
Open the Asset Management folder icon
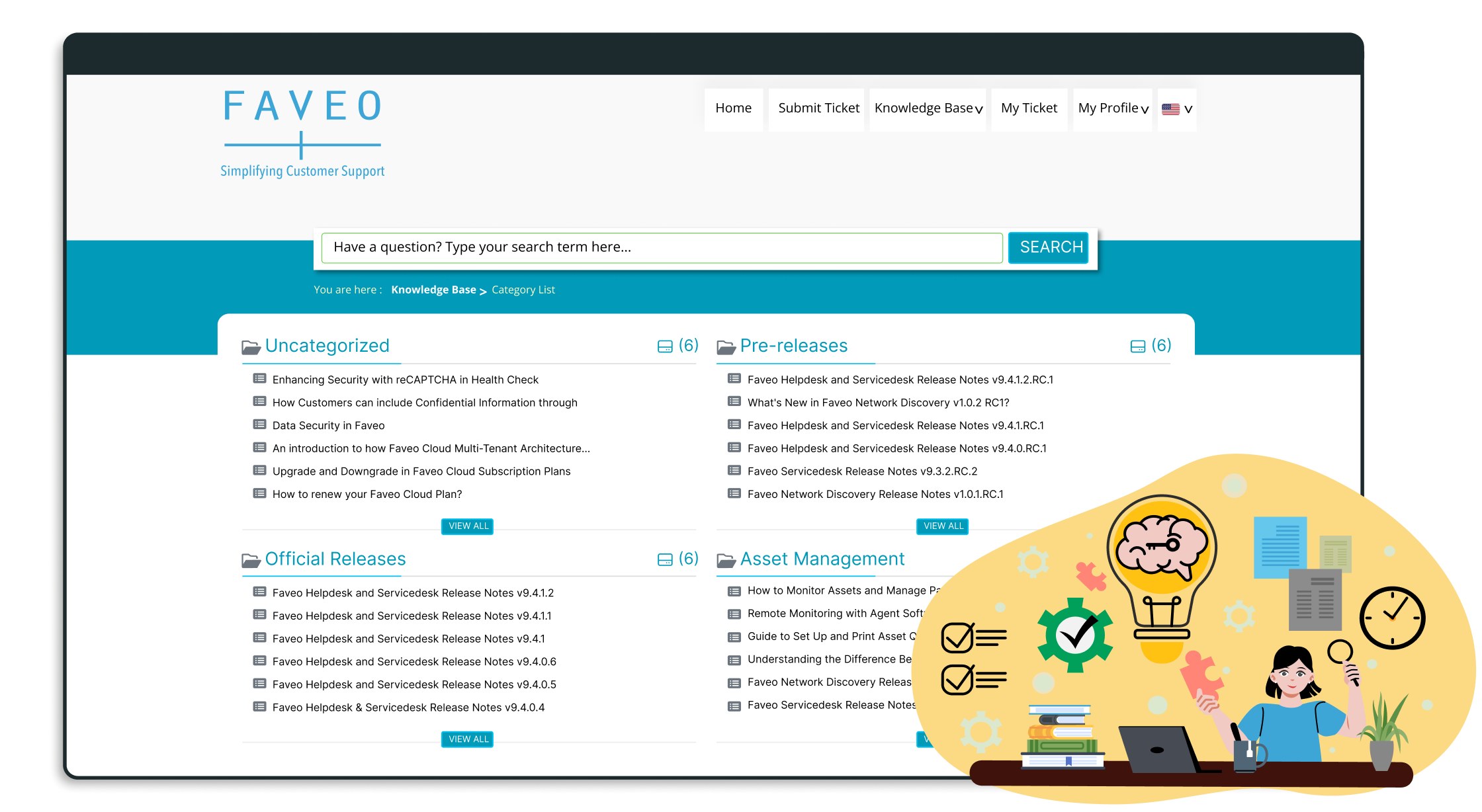726,560
